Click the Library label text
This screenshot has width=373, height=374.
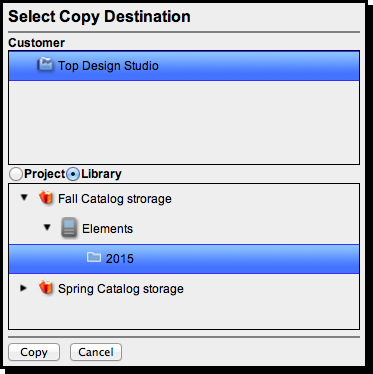(101, 174)
